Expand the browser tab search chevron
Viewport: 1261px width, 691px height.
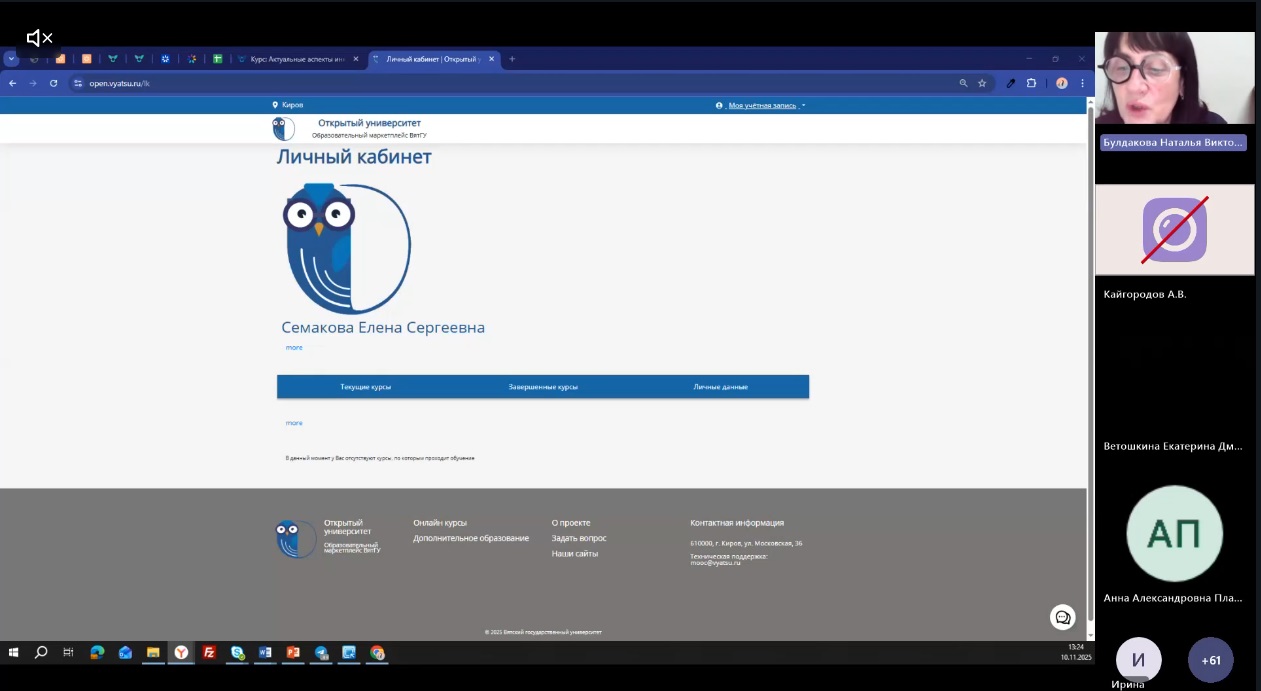point(11,59)
